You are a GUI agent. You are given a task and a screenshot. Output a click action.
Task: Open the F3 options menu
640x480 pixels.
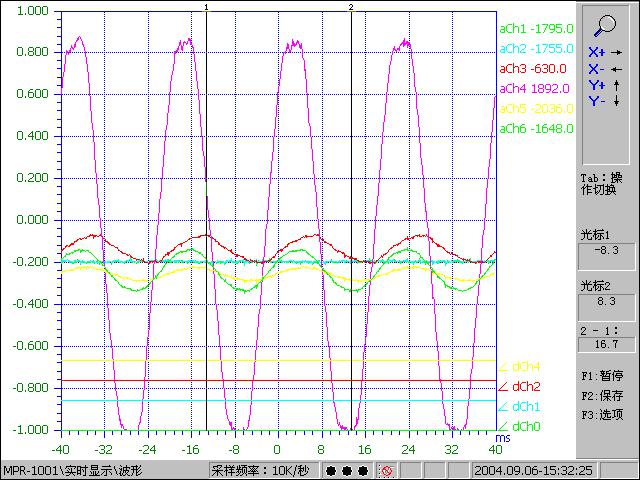click(606, 413)
